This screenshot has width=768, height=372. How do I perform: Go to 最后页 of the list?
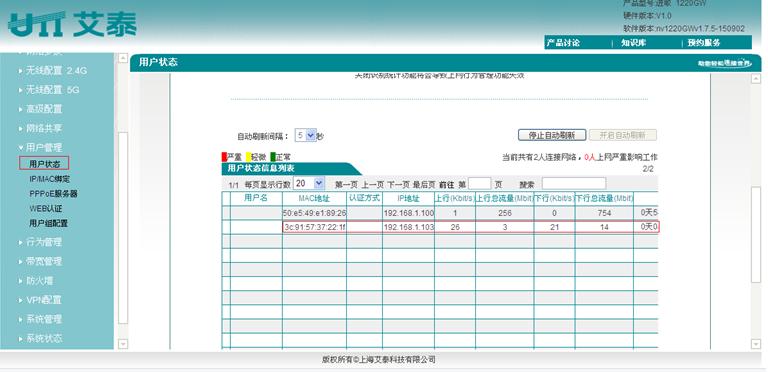424,185
